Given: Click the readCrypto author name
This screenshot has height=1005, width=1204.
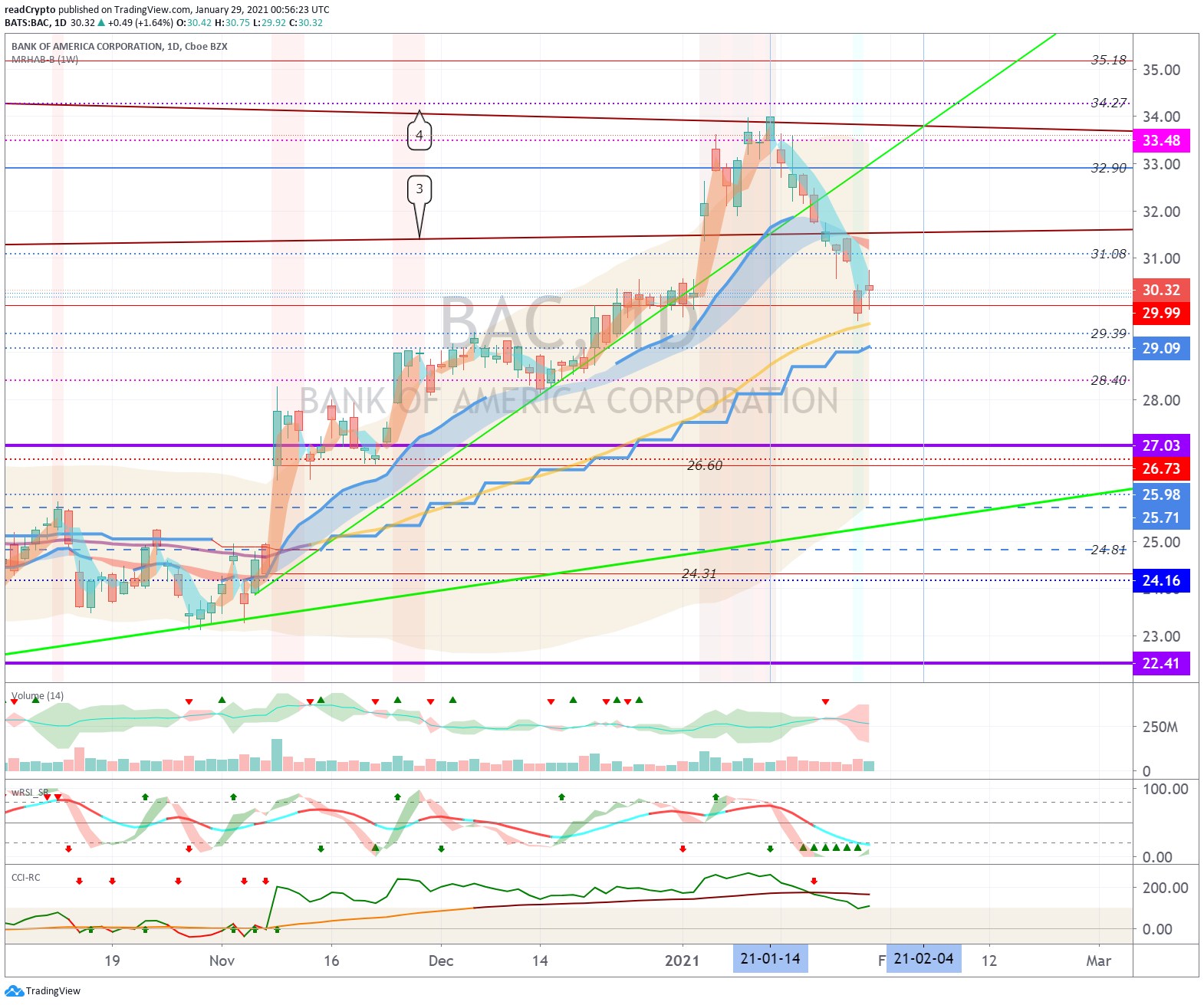Looking at the screenshot, I should 30,10.
